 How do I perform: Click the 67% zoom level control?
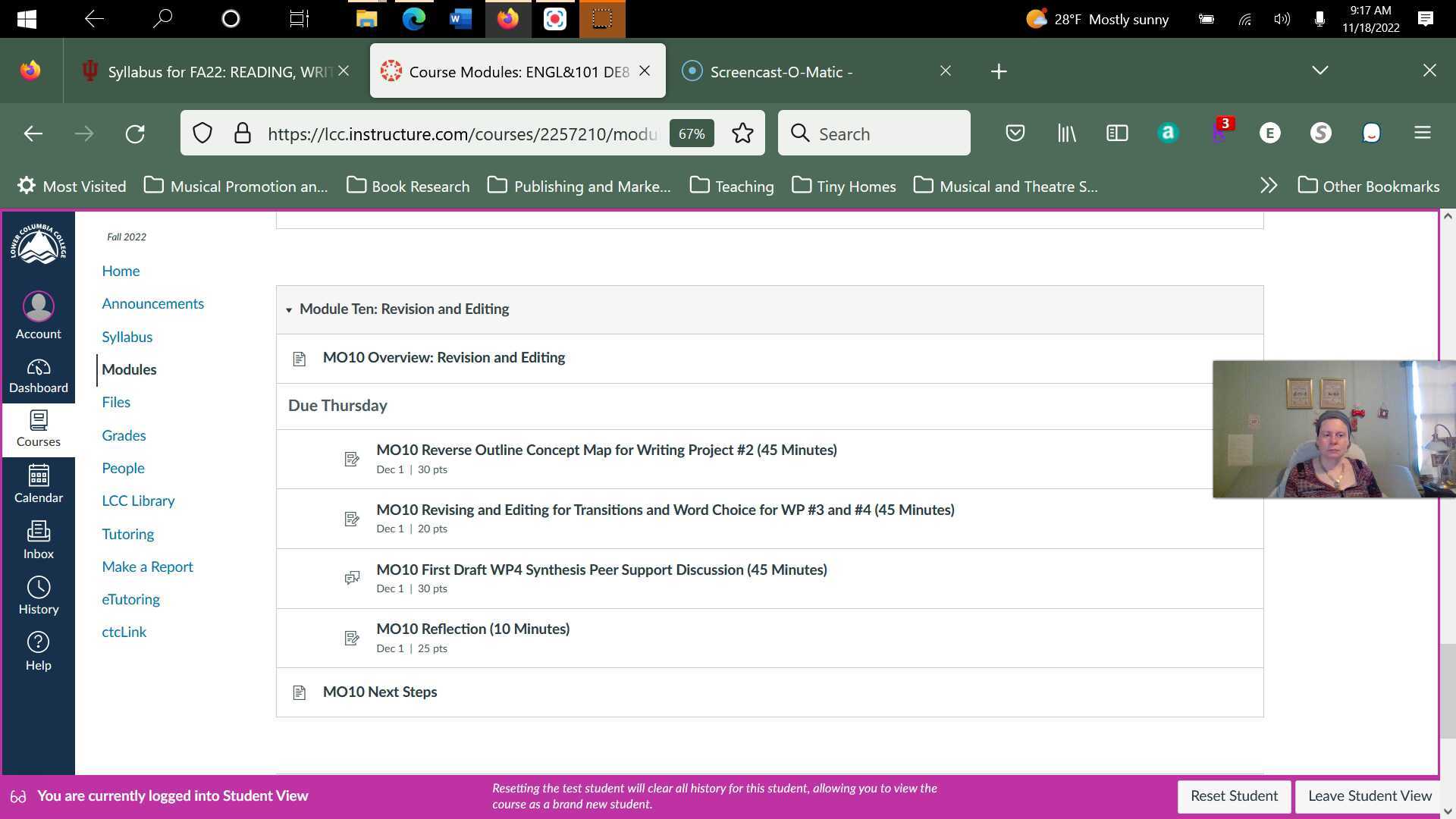[x=691, y=133]
